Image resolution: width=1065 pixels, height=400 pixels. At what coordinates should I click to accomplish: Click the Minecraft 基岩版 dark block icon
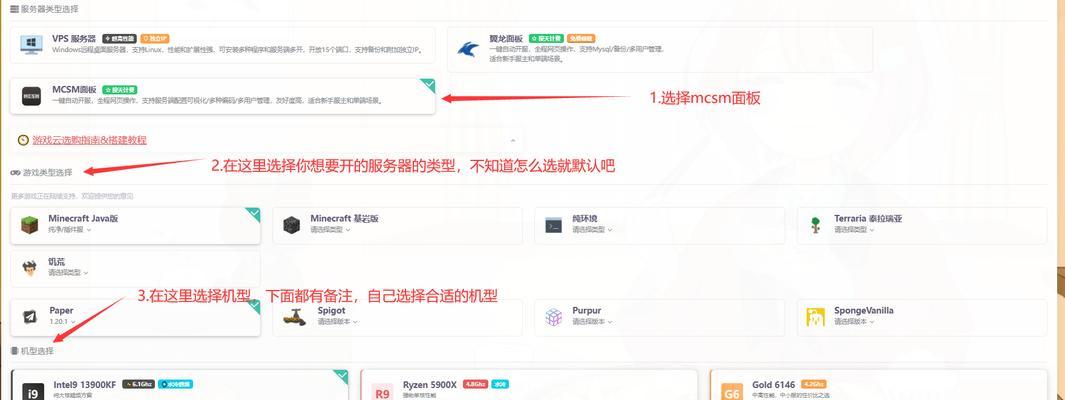pyautogui.click(x=291, y=225)
